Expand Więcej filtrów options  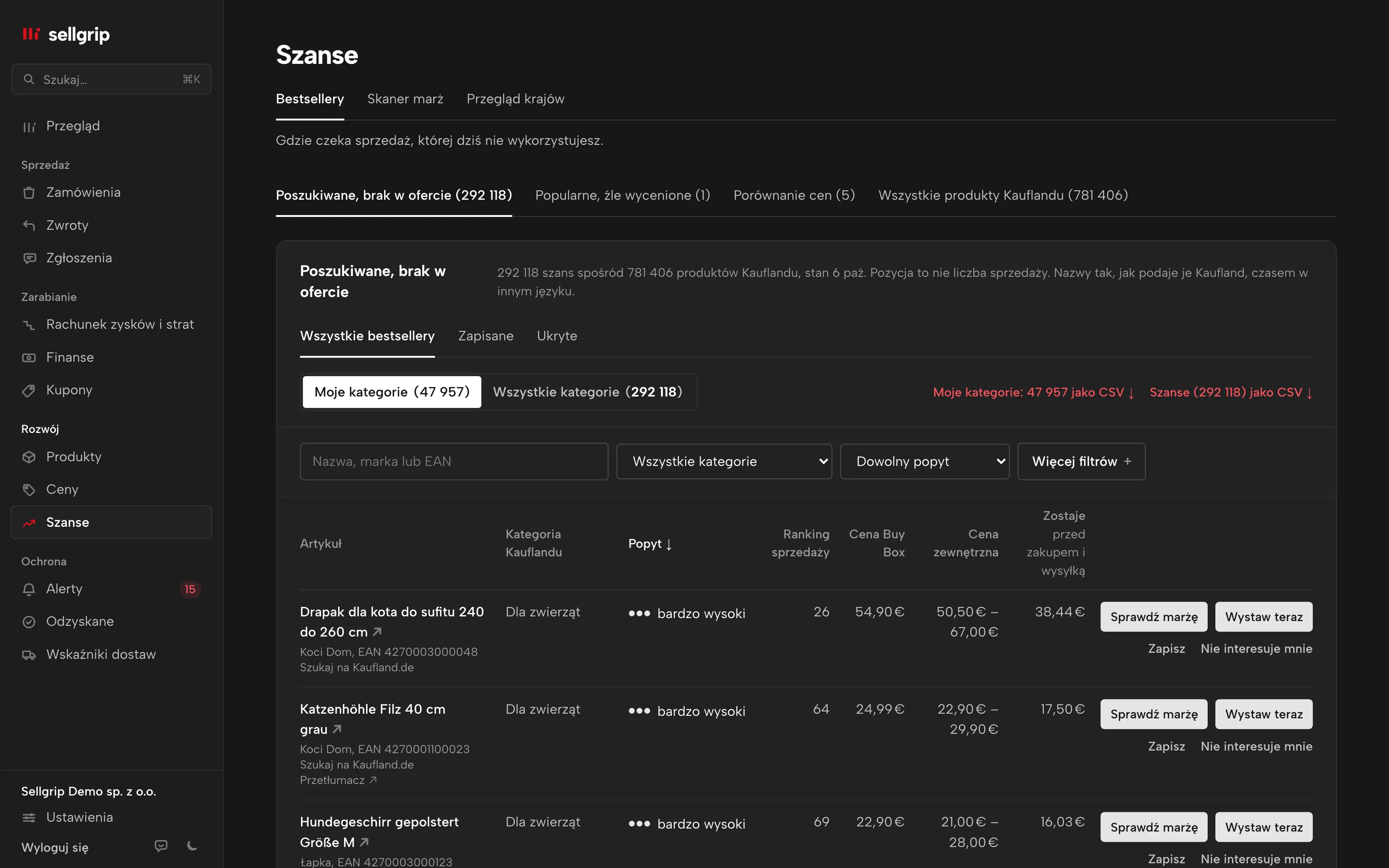[x=1081, y=462]
